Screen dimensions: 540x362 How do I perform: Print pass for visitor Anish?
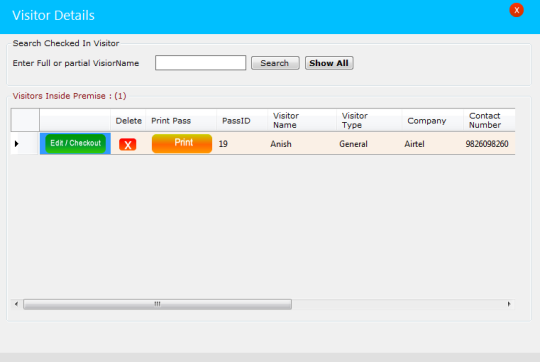pos(182,143)
